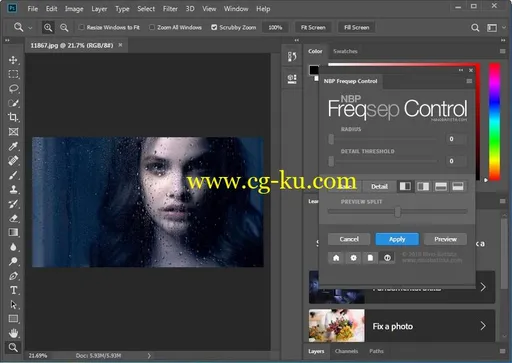Select the Clone Stamp tool
The height and width of the screenshot is (363, 512).
pos(13,190)
